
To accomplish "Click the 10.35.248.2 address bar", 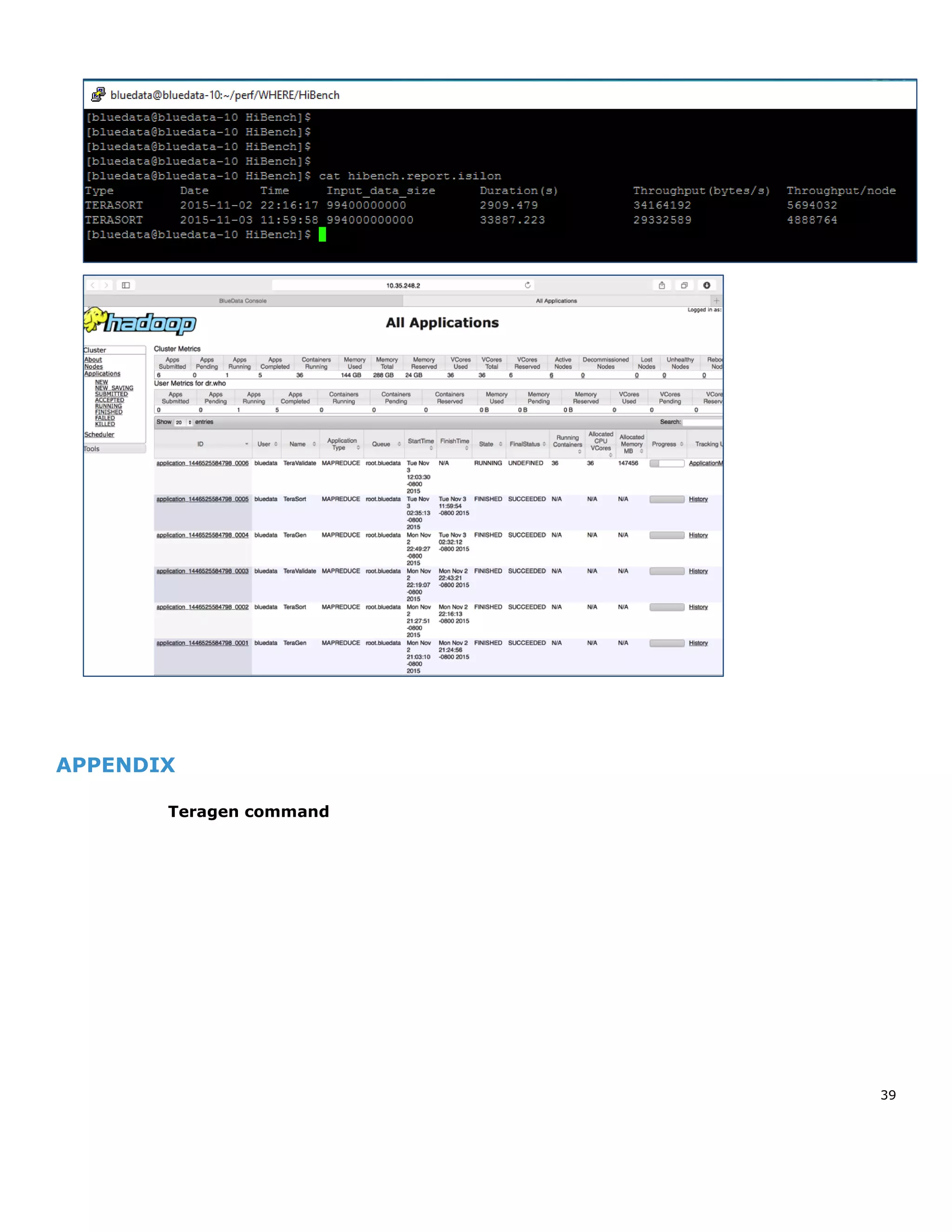I will (x=403, y=285).
